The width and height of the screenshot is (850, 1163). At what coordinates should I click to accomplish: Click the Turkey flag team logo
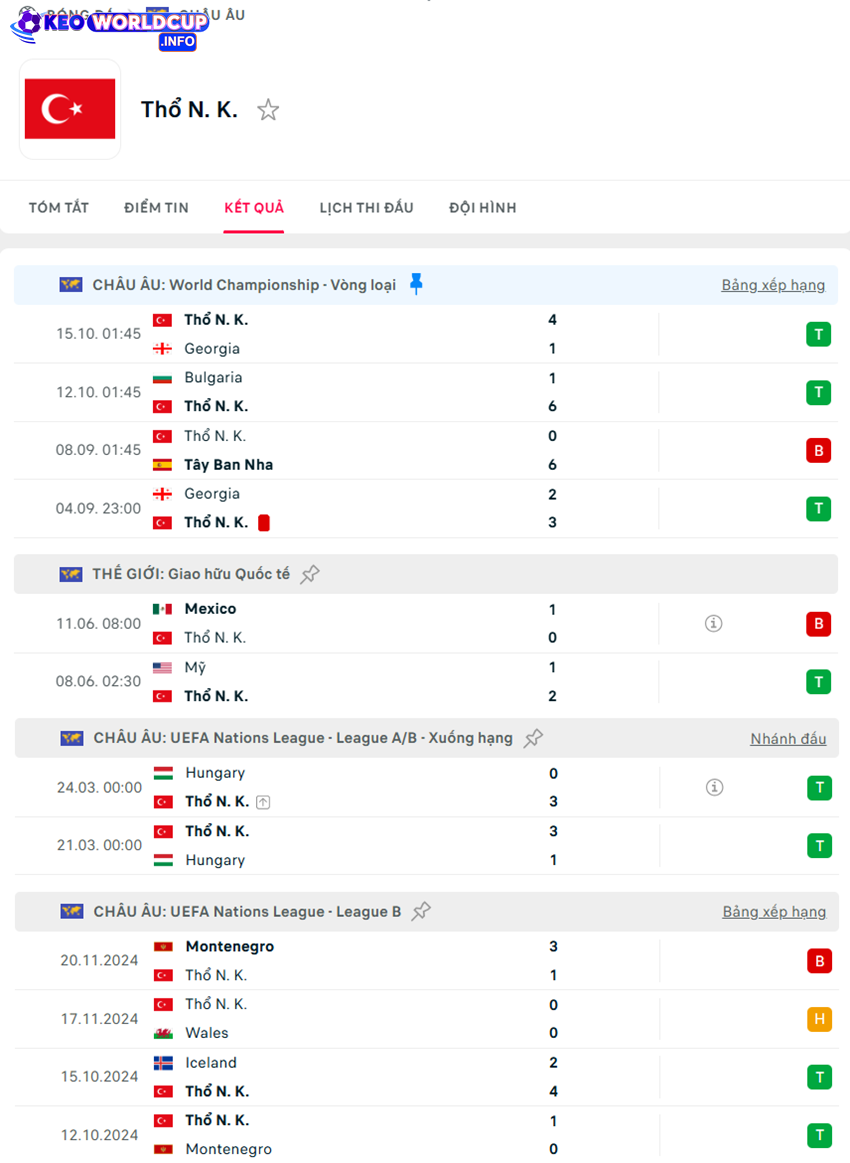pos(70,109)
